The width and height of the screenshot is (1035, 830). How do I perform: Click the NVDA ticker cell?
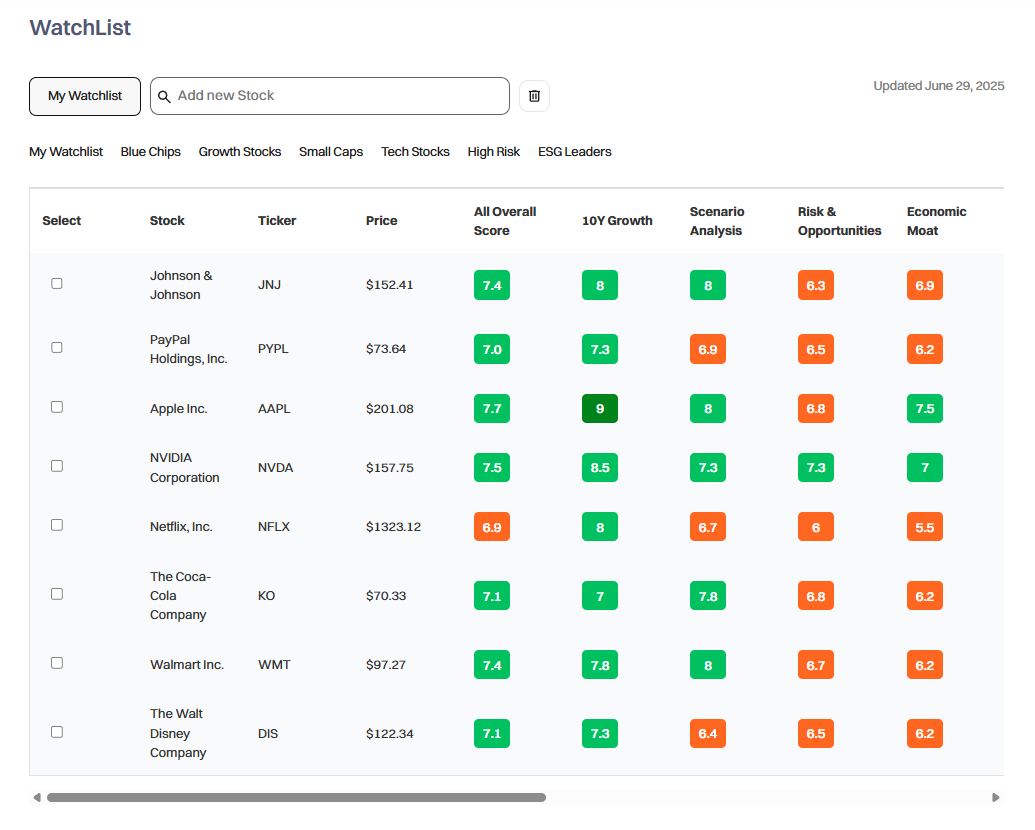point(275,467)
